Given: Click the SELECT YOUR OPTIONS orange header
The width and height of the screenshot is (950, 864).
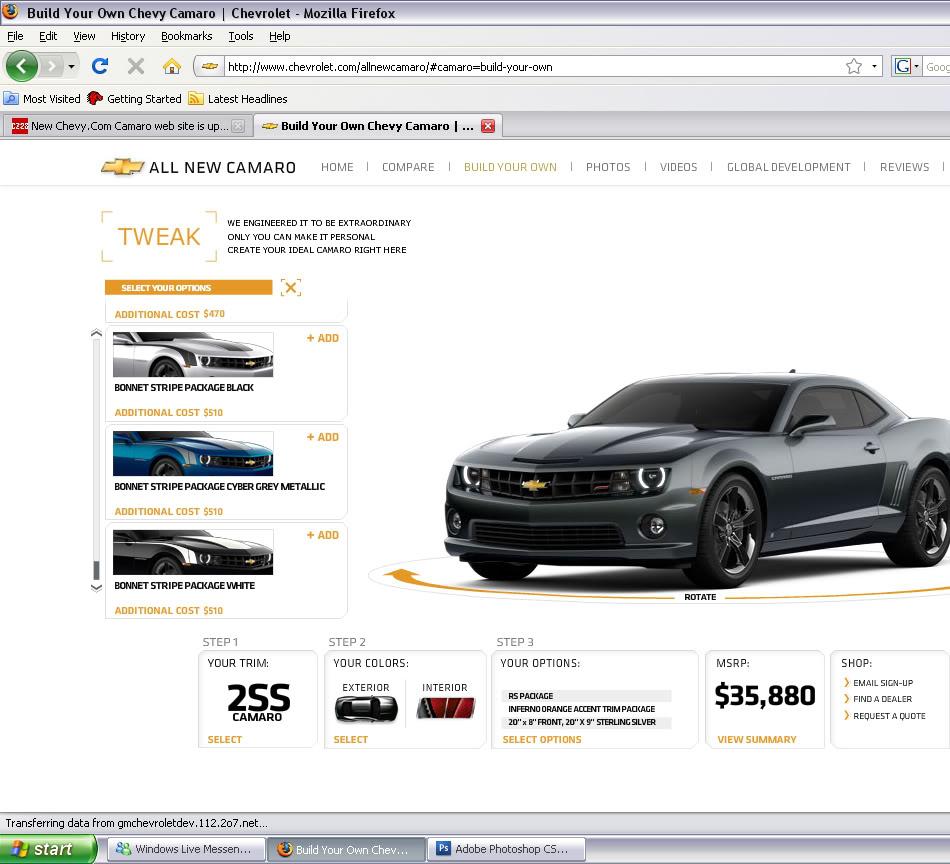Looking at the screenshot, I should (x=188, y=288).
